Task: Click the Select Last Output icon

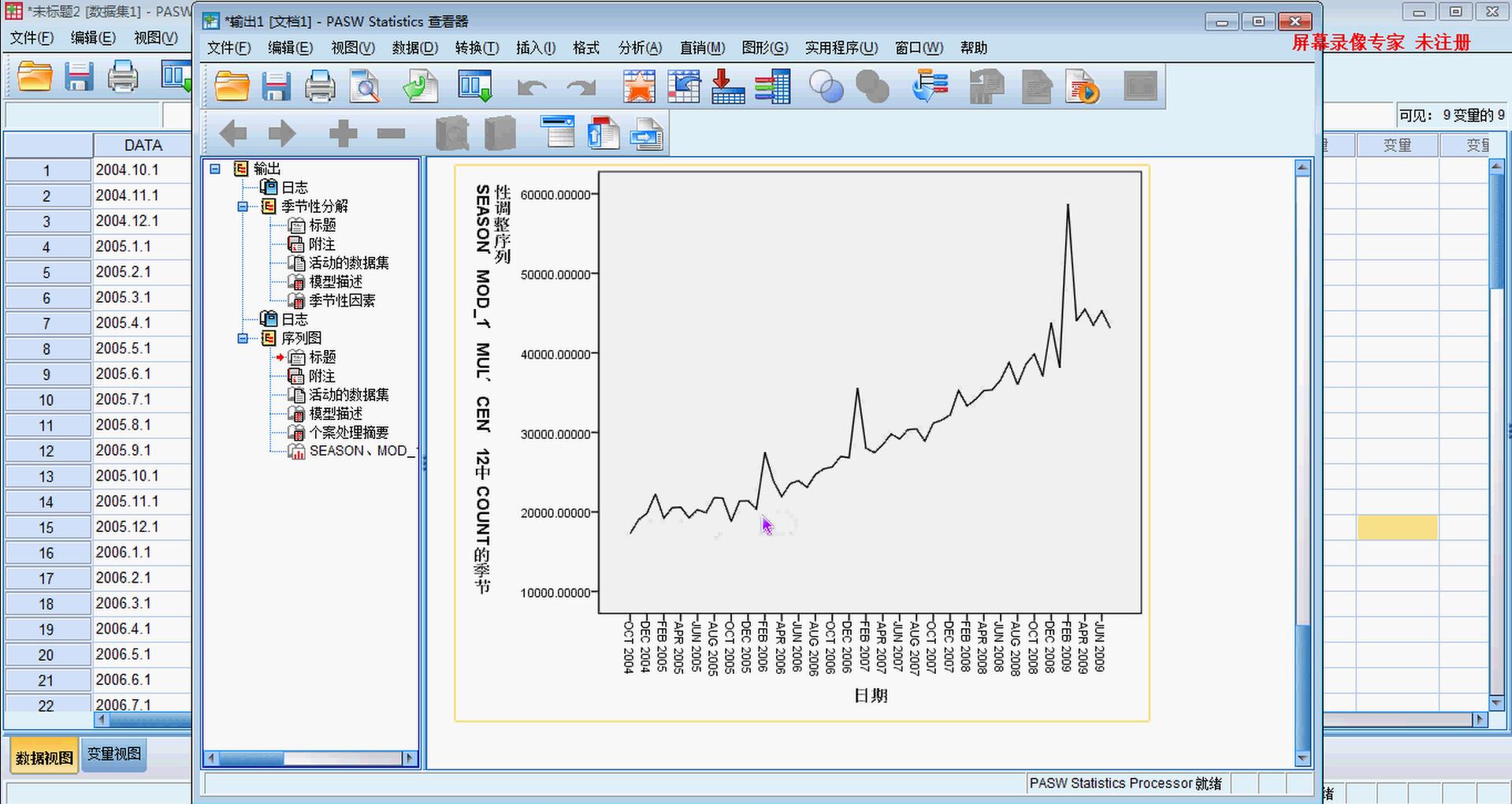Action: click(x=931, y=86)
